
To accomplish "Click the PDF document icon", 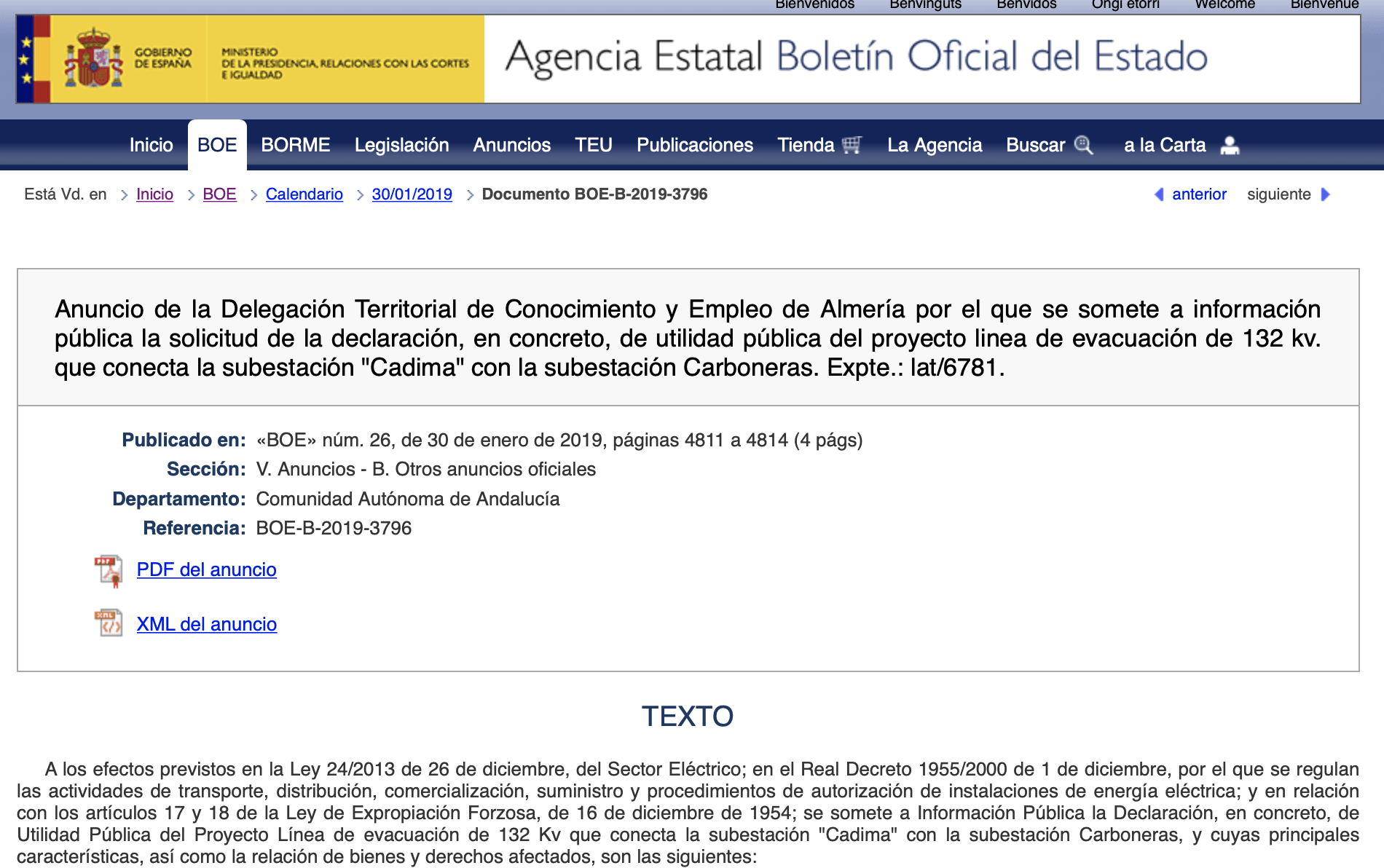I will click(x=109, y=571).
